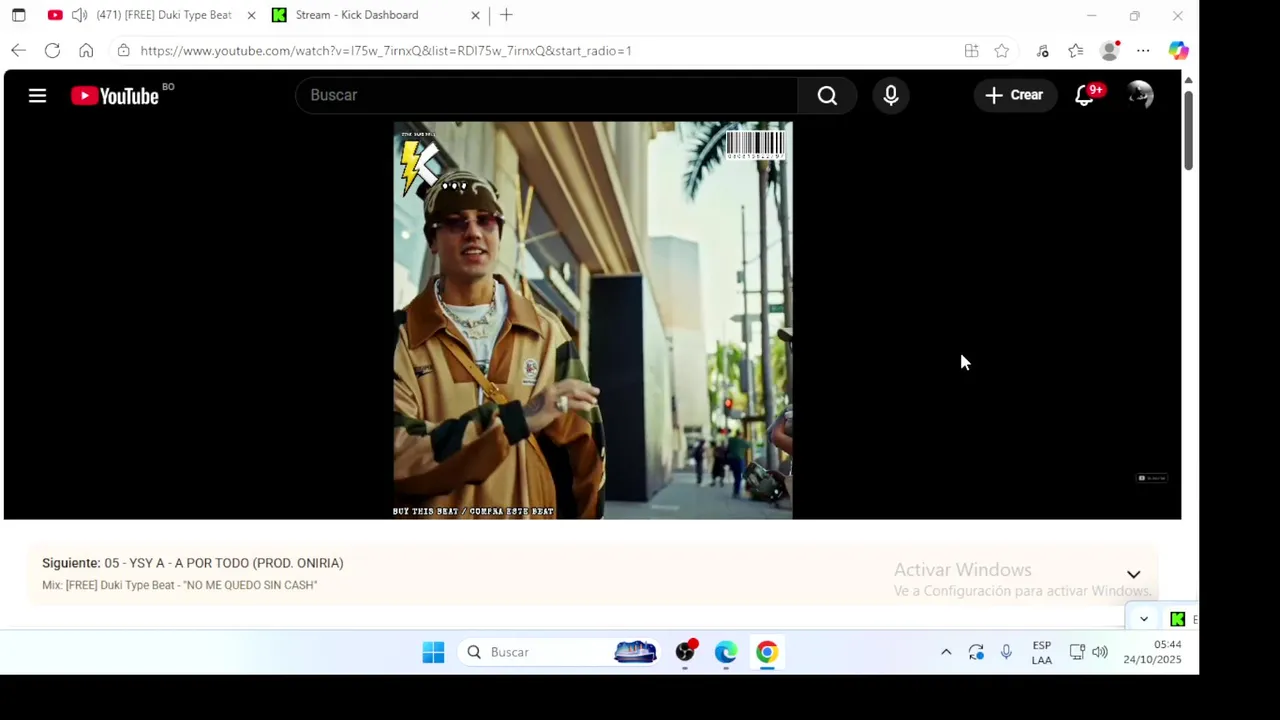The height and width of the screenshot is (720, 1280).
Task: Go back in browser history
Action: click(18, 50)
